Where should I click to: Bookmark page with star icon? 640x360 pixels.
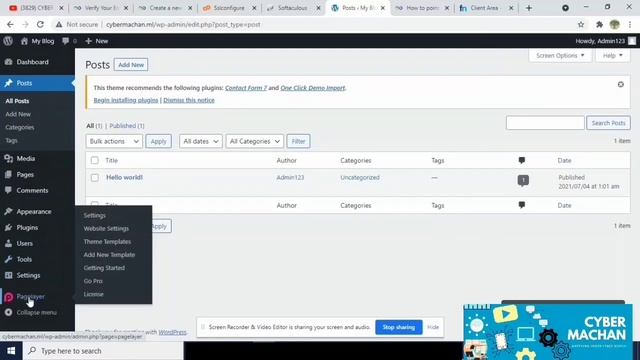point(581,24)
